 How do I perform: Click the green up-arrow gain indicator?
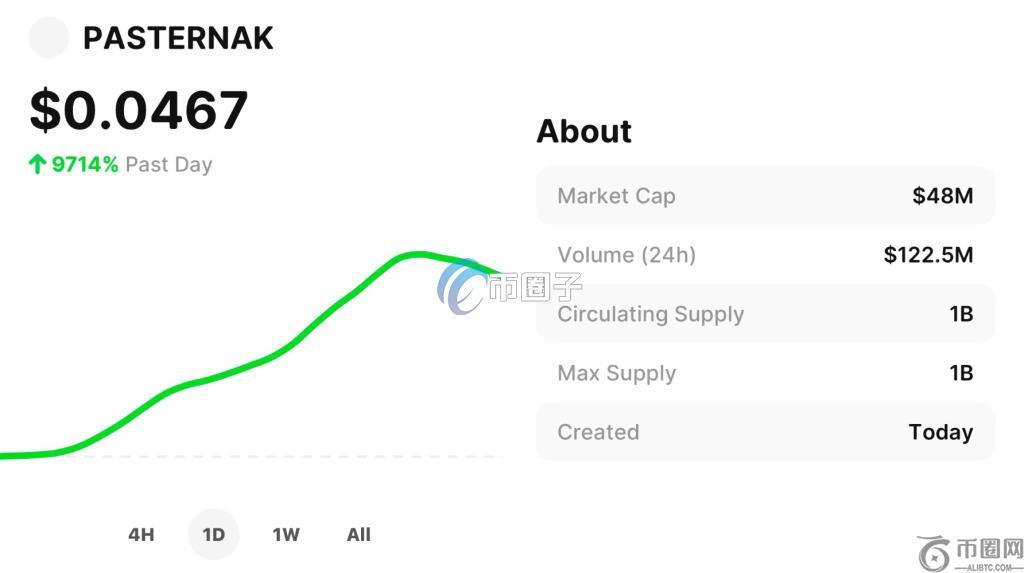37,164
